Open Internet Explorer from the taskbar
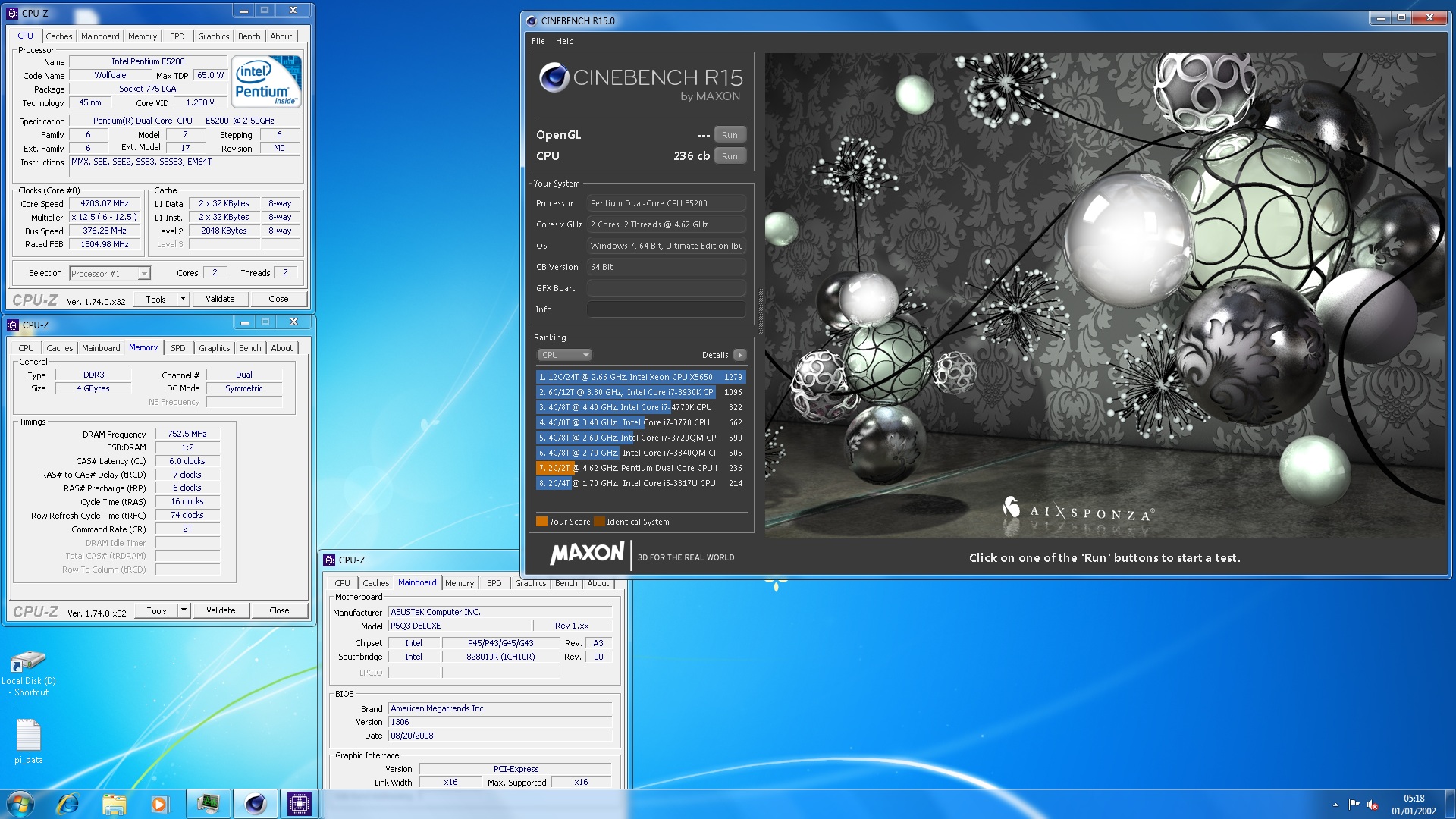 coord(67,804)
